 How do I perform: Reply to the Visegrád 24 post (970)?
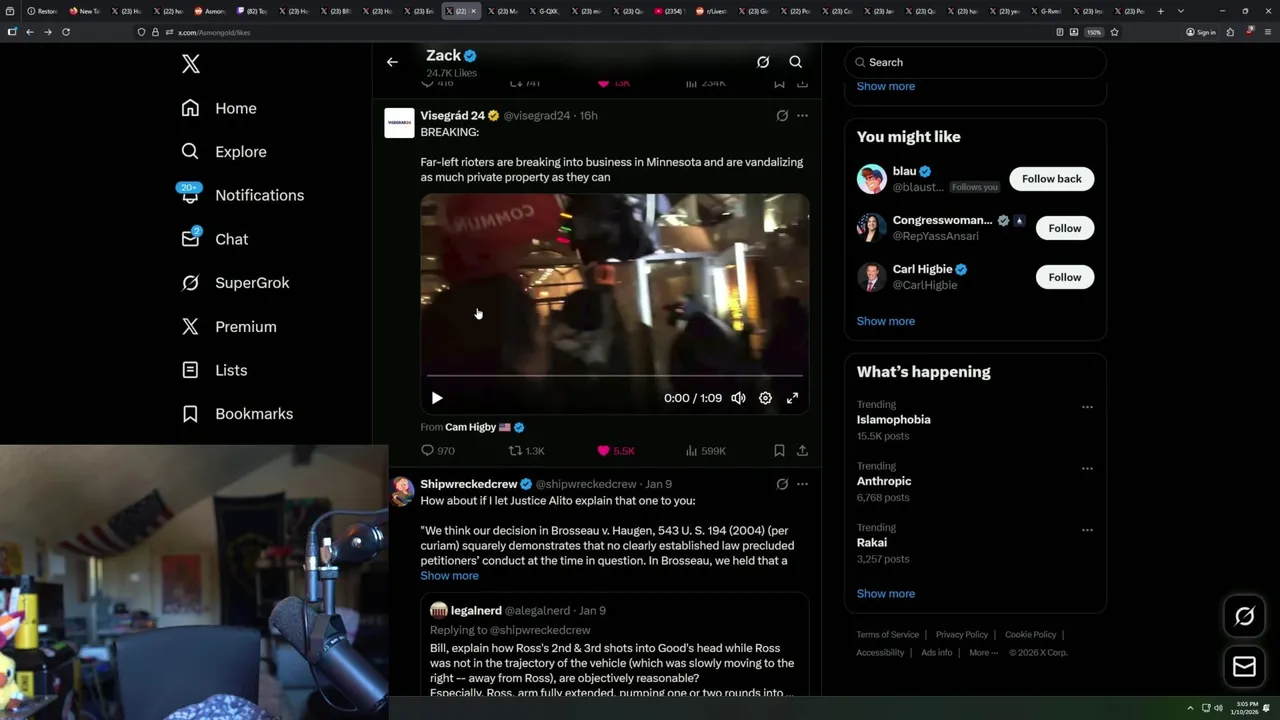tap(438, 451)
